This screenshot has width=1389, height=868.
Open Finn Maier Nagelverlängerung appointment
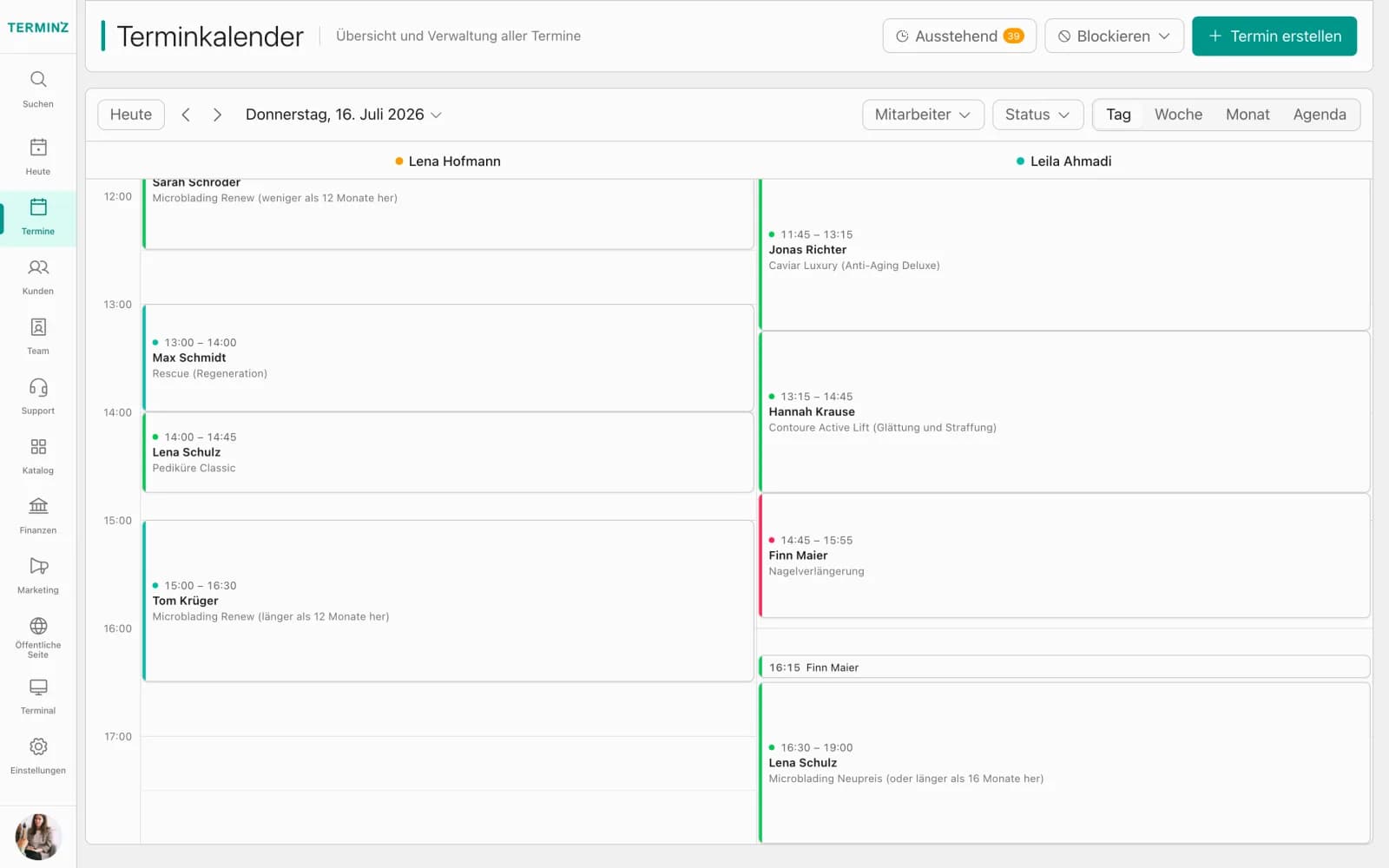pos(1064,556)
